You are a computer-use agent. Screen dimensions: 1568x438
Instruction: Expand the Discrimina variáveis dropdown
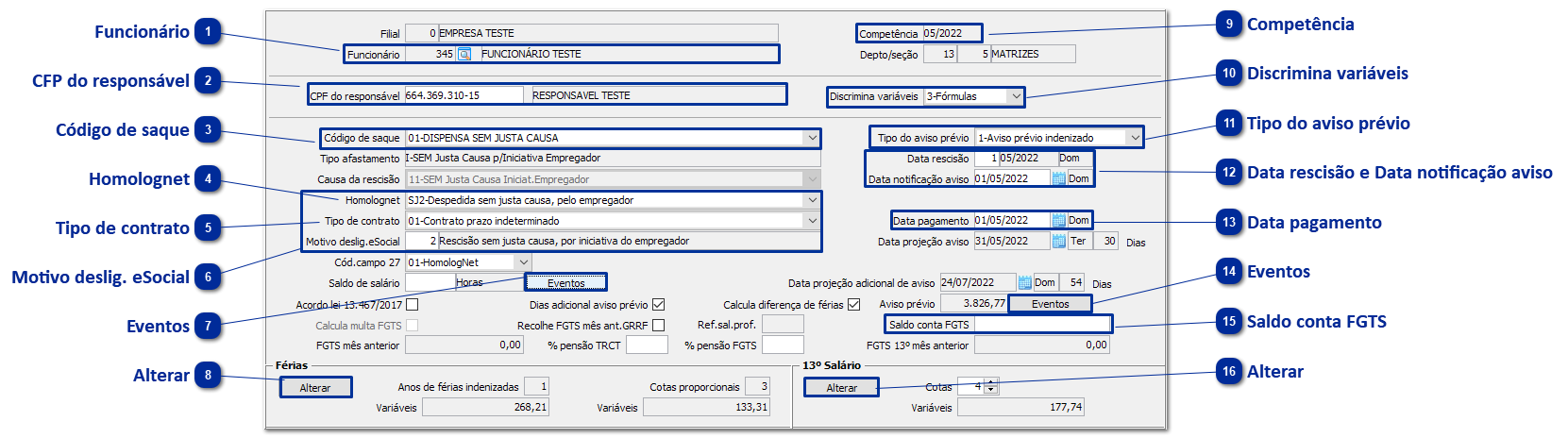coord(1016,96)
